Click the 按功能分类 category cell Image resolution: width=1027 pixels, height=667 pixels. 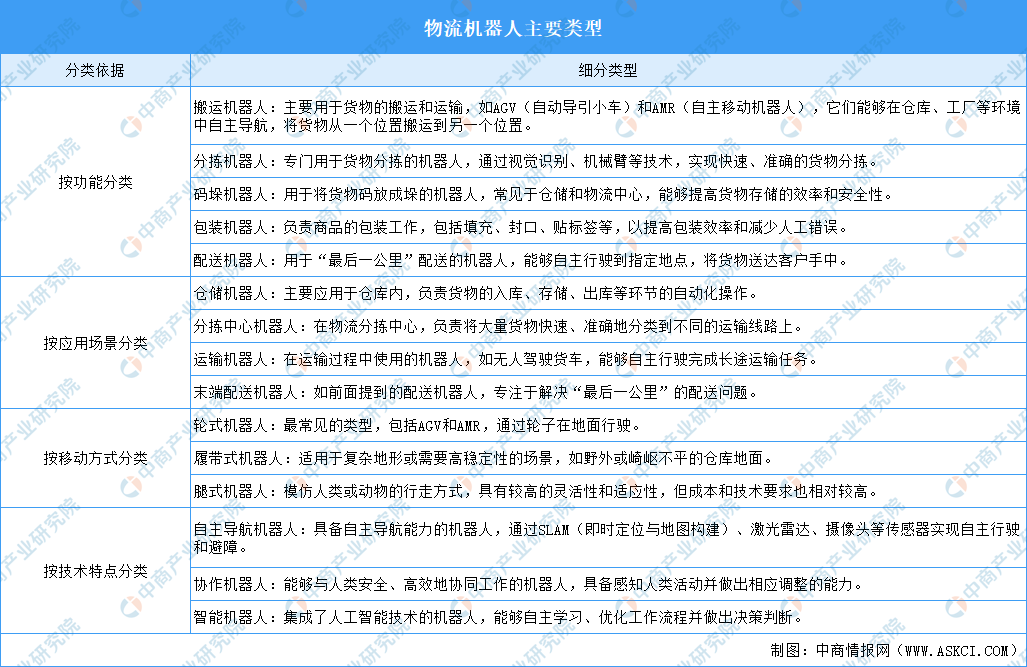coord(95,181)
